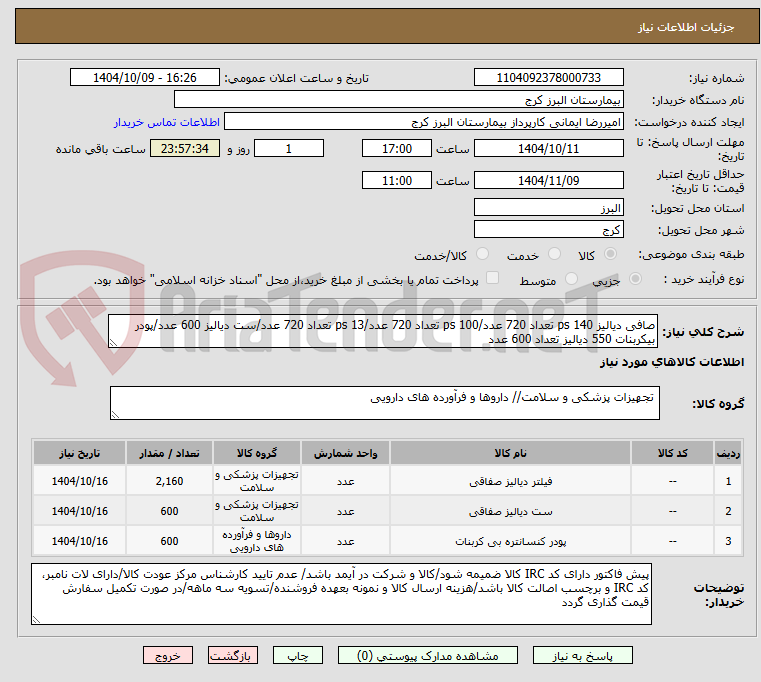The width and height of the screenshot is (761, 682).
Task: Click the داروها و فرآورده های دارویی cell
Action: coord(257,541)
